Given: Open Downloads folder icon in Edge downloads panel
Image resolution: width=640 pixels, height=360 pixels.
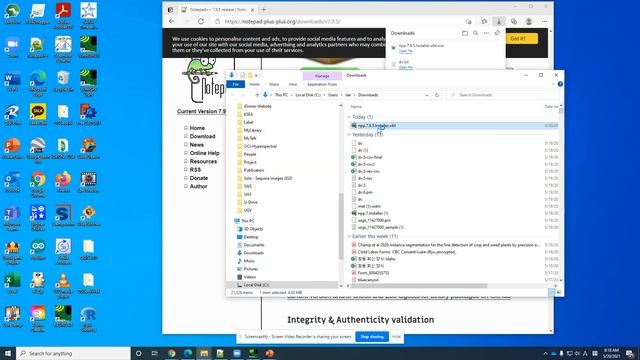Looking at the screenshot, I should (x=464, y=33).
